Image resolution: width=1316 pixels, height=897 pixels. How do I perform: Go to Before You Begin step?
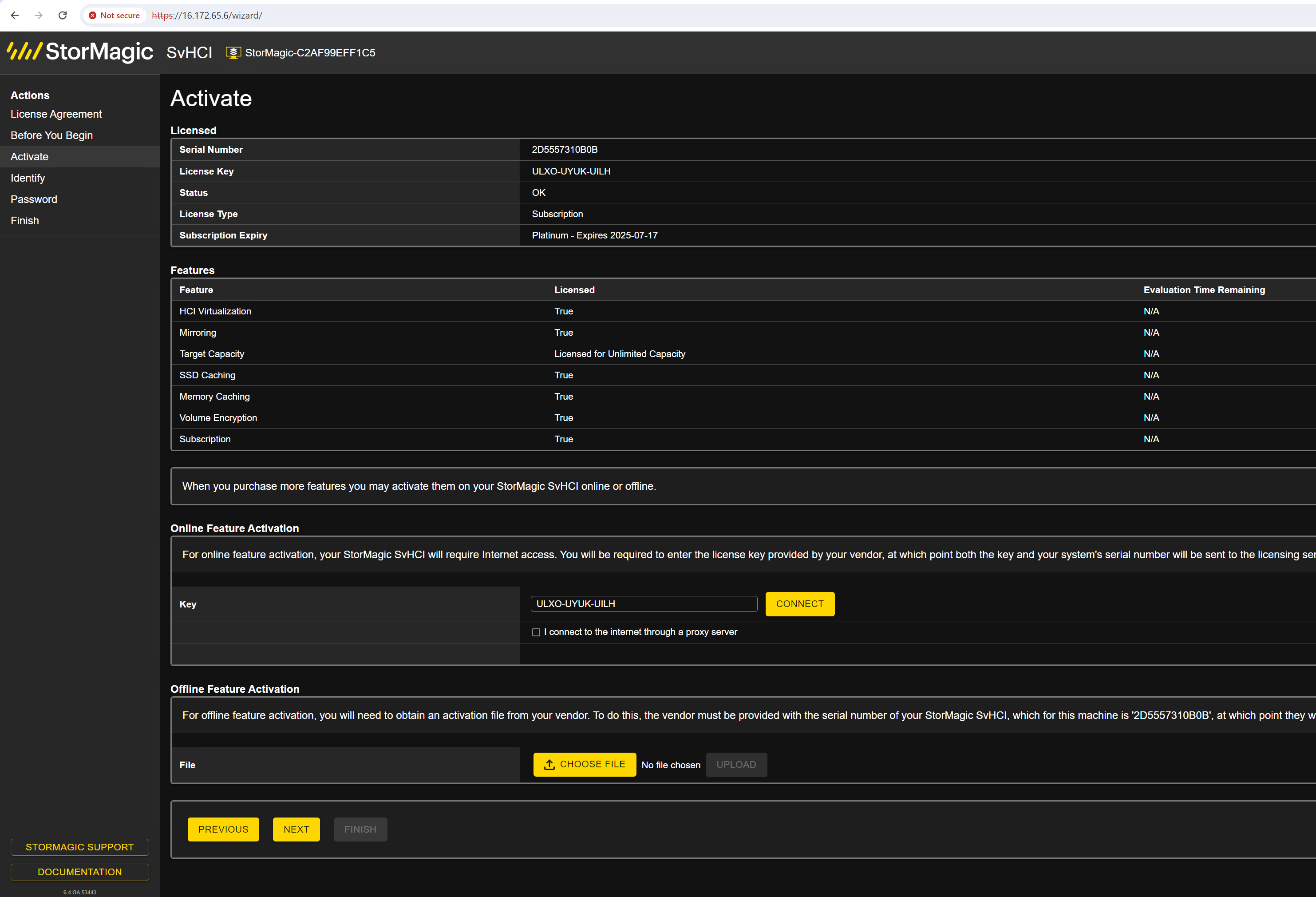pos(51,135)
